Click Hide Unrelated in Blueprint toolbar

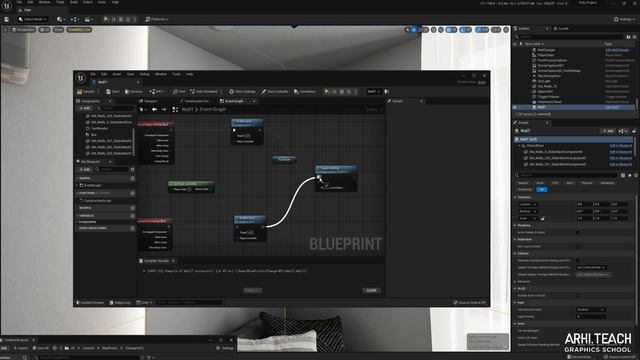204,91
